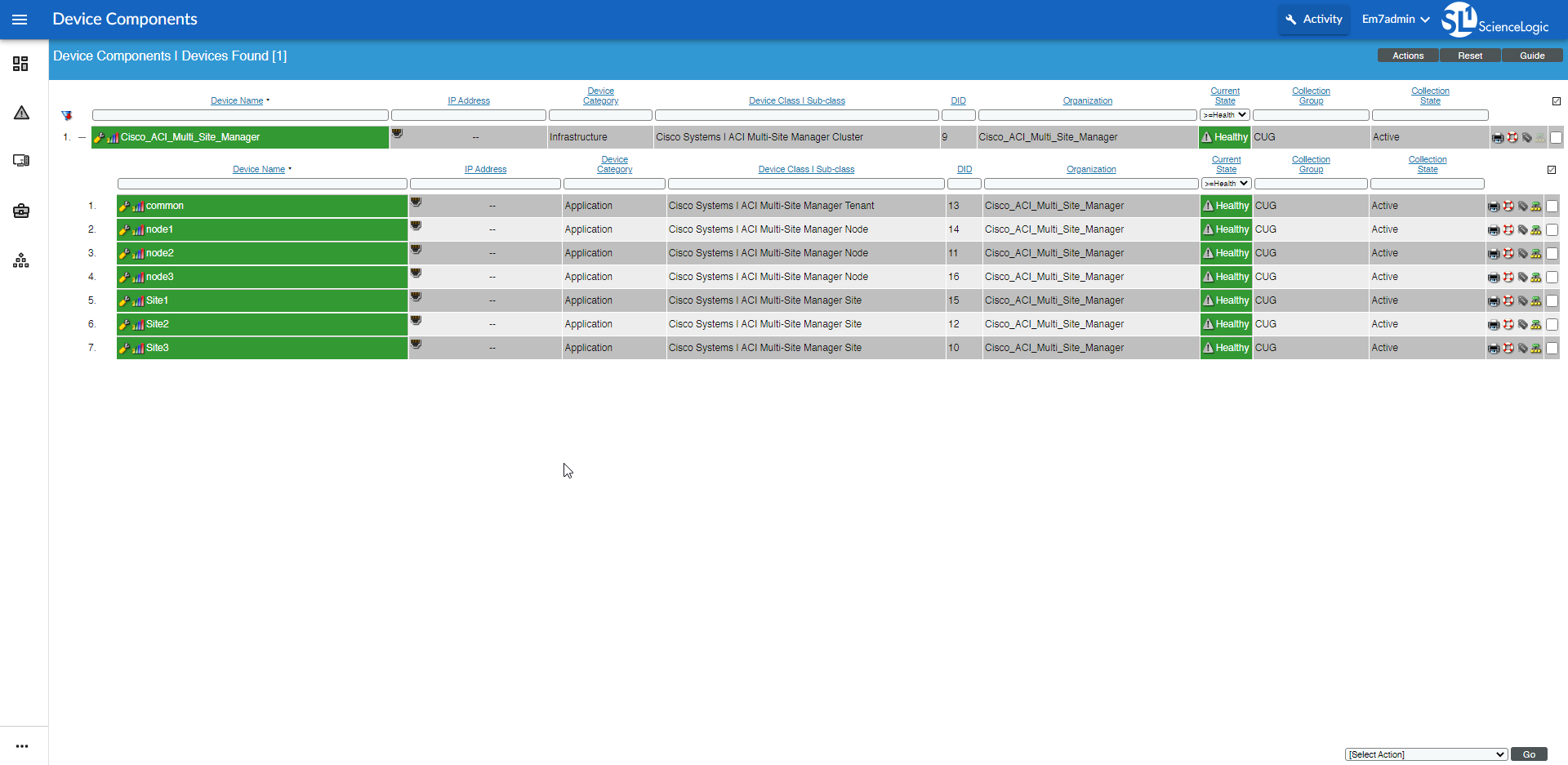This screenshot has width=1568, height=765.
Task: Open Devices icon in left sidebar
Action: coord(21,161)
